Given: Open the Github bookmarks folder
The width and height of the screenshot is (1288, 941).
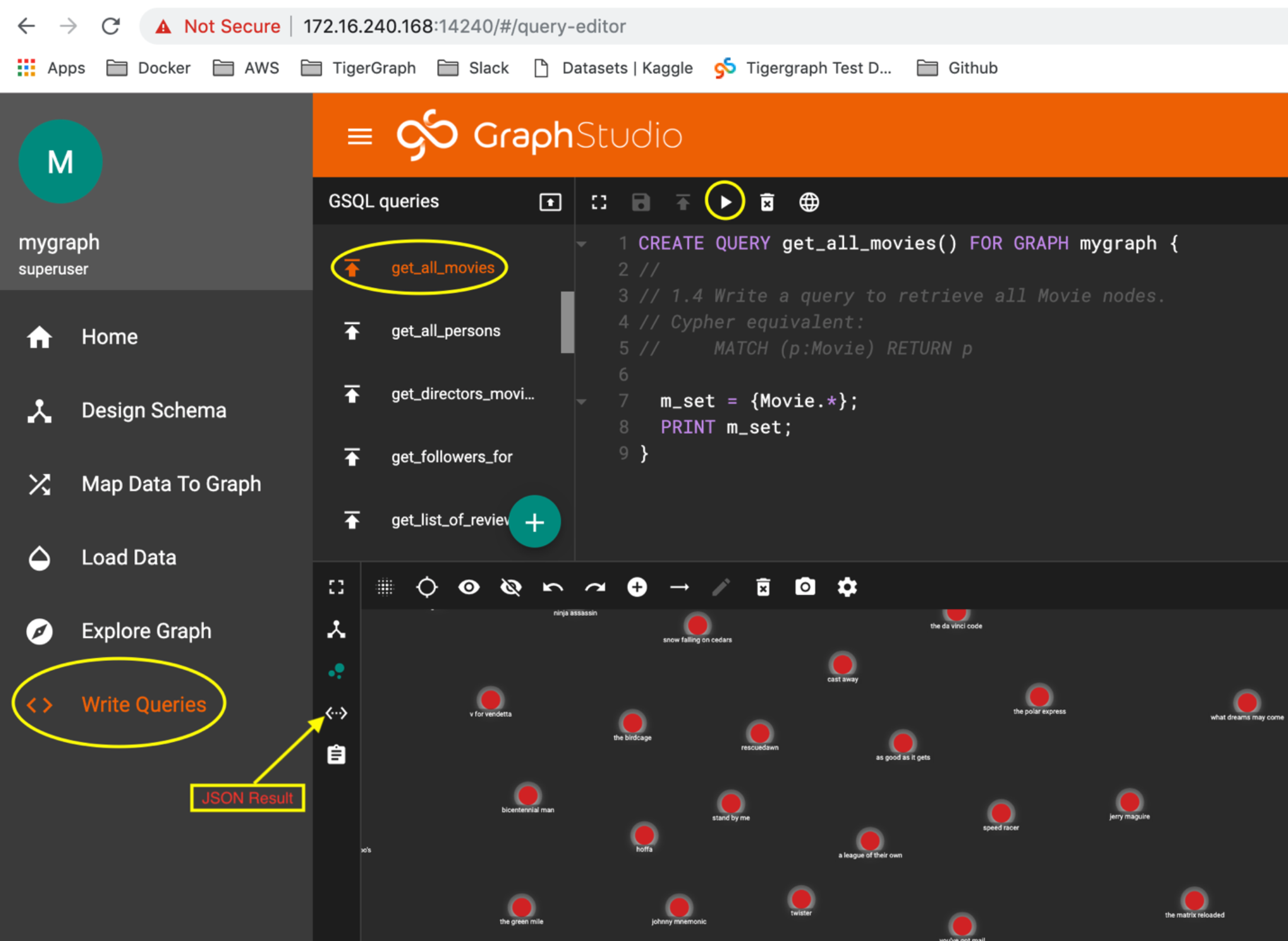Looking at the screenshot, I should pyautogui.click(x=957, y=68).
